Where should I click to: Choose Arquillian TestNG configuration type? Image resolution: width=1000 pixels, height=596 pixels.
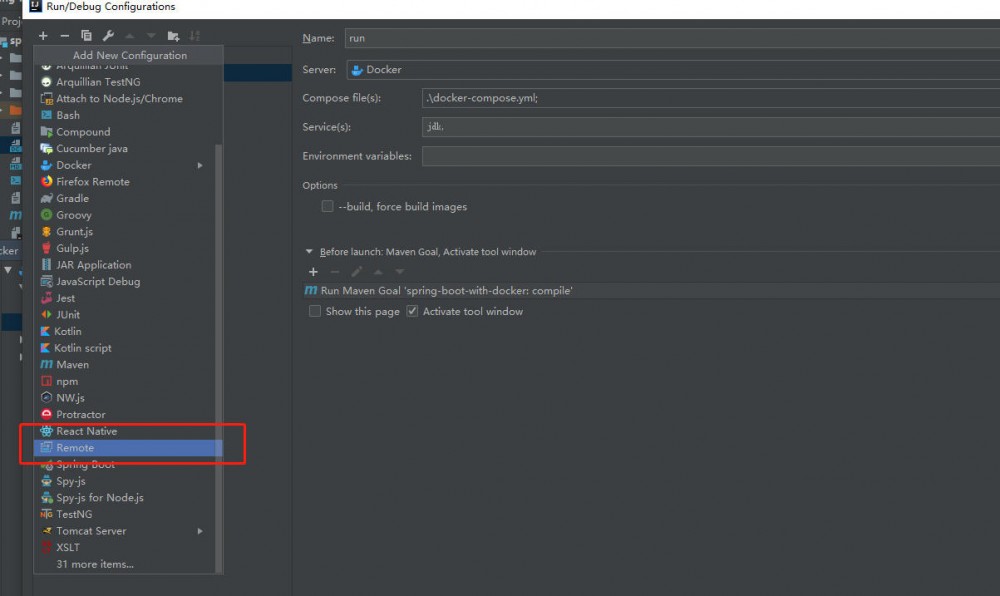tap(128, 82)
